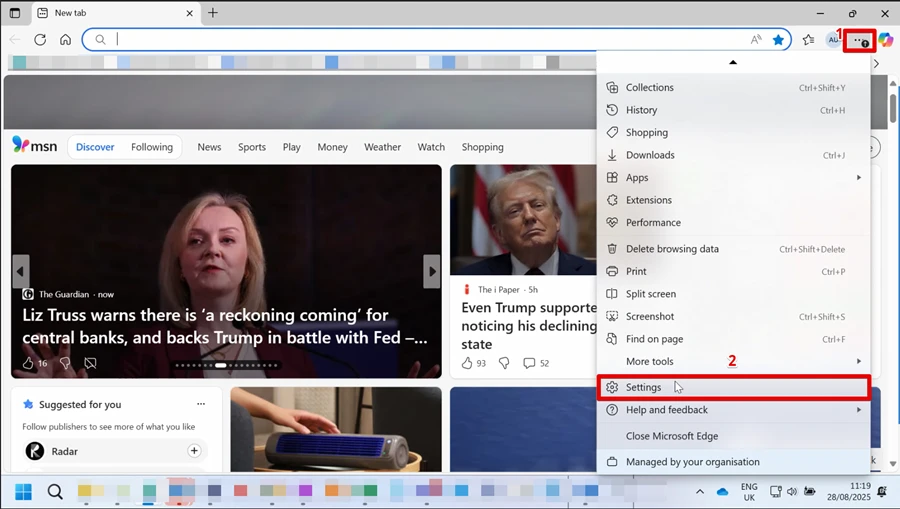Go to the Home page icon

point(65,40)
